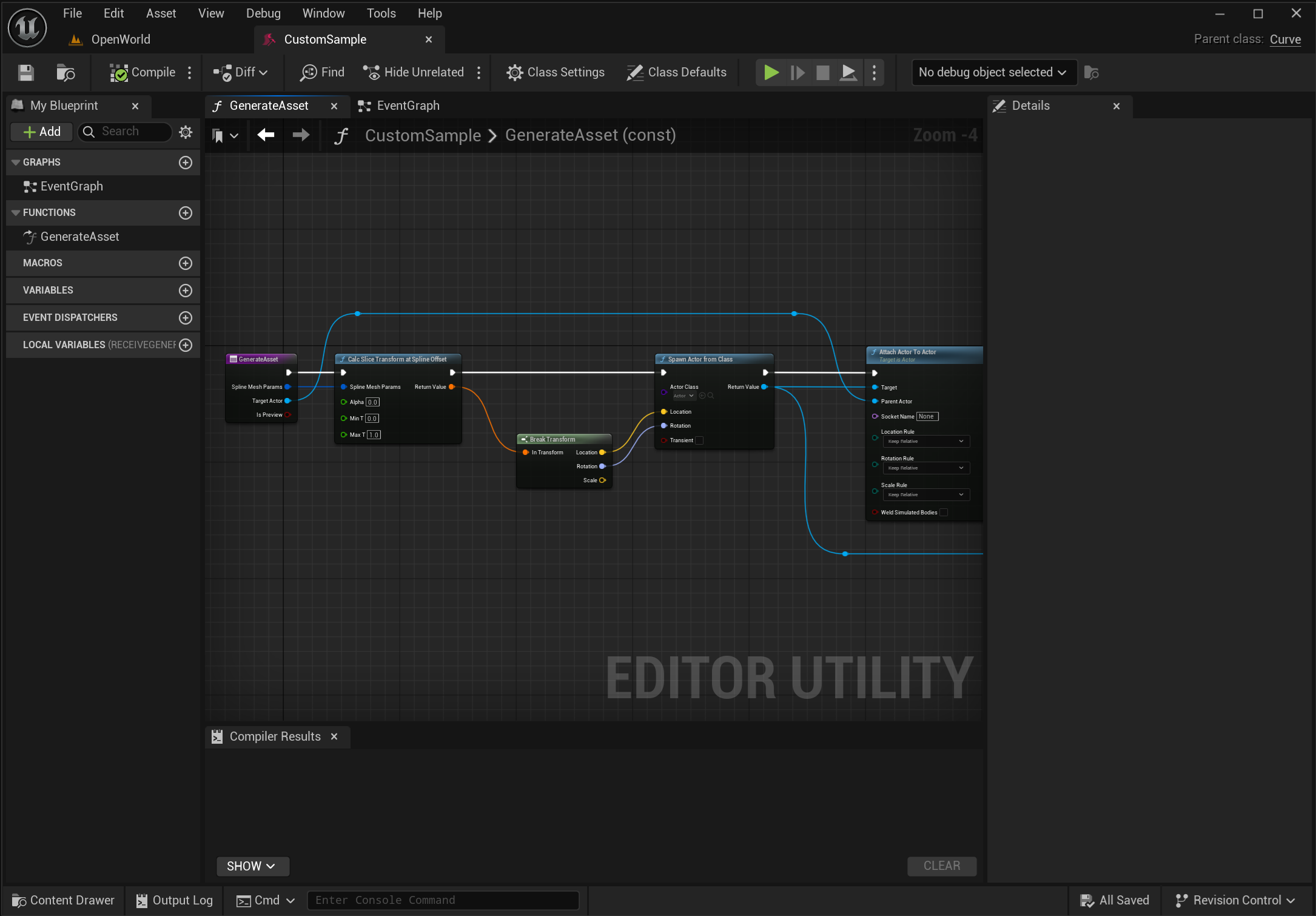Navigate forward in graph history
Viewport: 1316px width, 916px height.
(x=301, y=135)
